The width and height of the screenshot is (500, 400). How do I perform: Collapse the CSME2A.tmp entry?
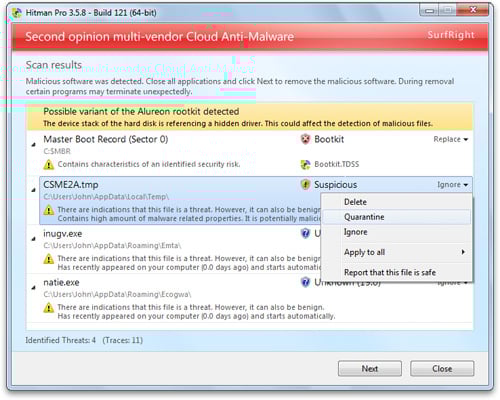coord(34,190)
